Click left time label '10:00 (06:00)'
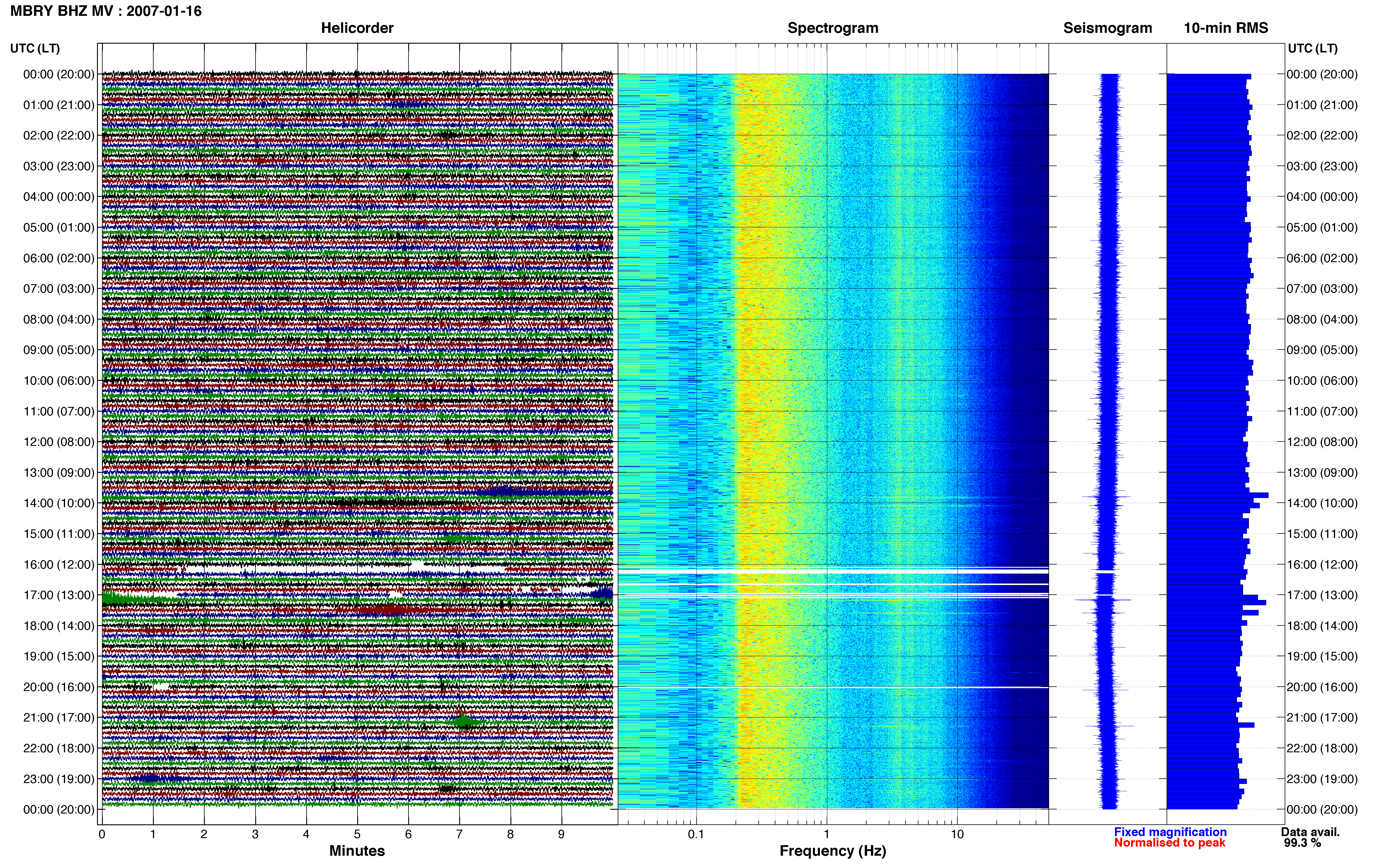 point(59,381)
